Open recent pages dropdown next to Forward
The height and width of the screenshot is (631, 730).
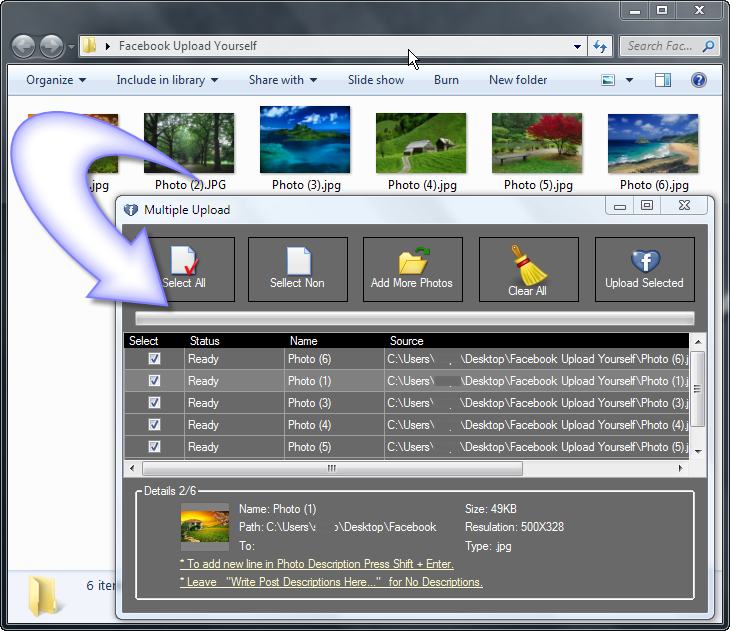[x=71, y=47]
